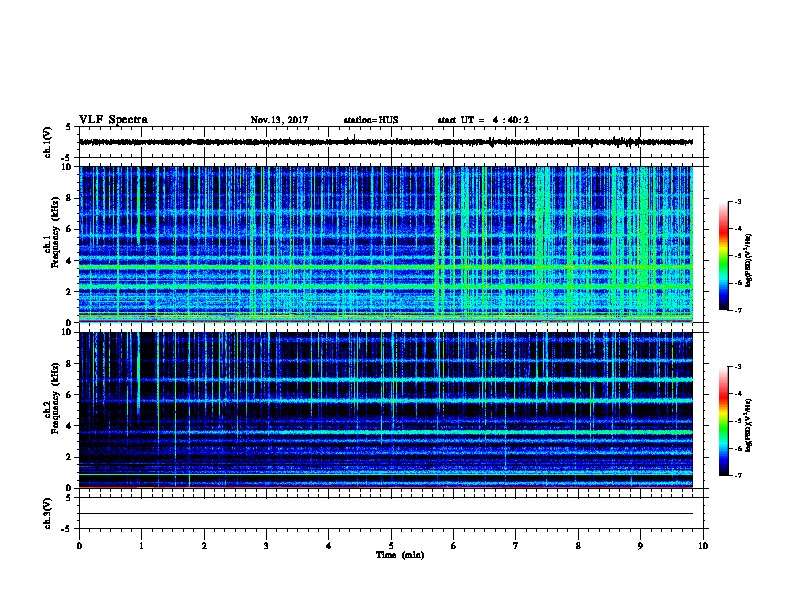Click time axis tick label "1"
Image resolution: width=792 pixels, height=612 pixels.
(141, 545)
